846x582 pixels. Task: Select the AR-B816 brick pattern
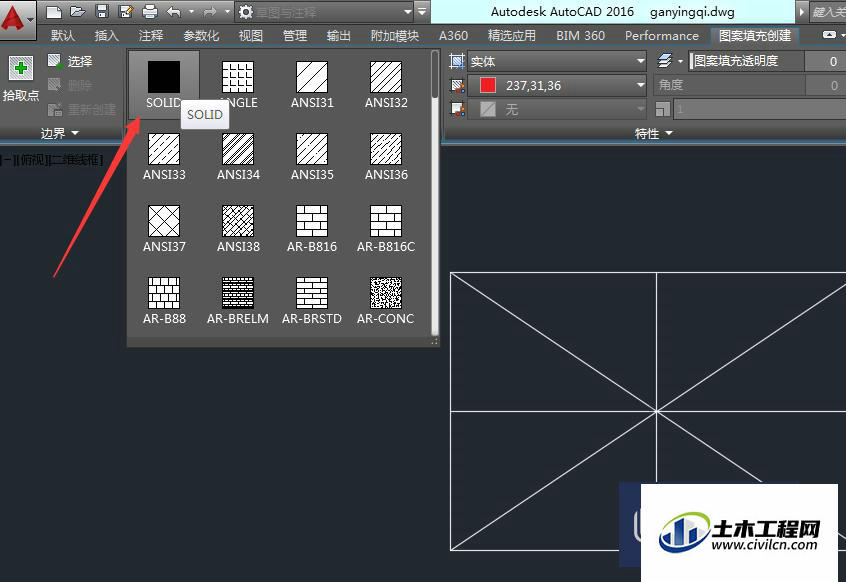click(x=312, y=229)
